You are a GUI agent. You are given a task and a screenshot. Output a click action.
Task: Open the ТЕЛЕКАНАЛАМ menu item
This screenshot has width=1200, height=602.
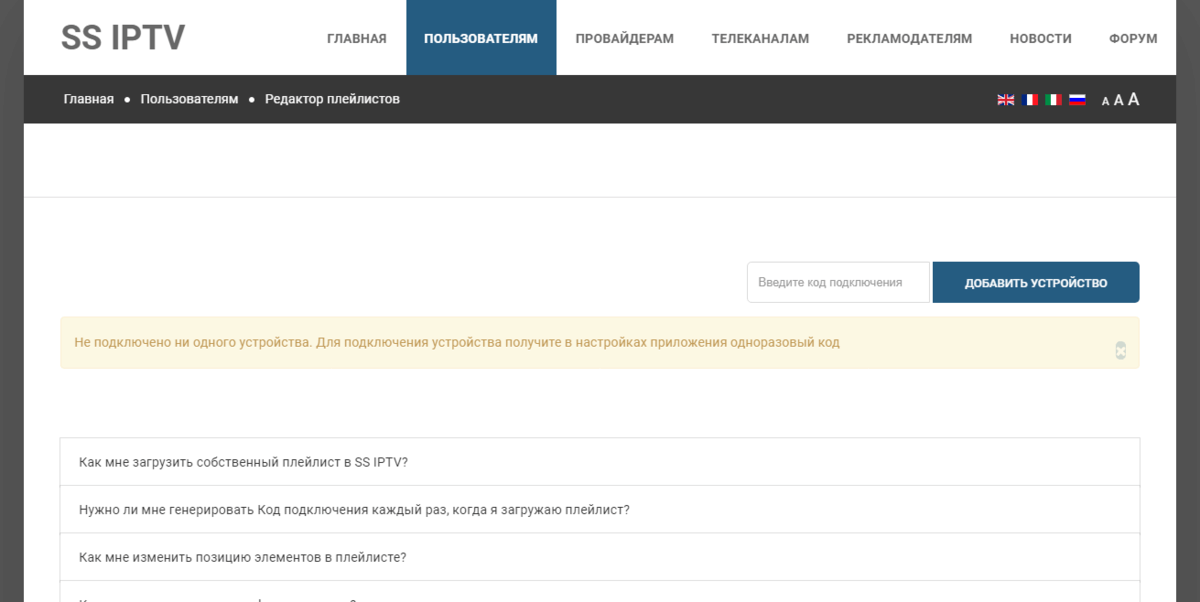coord(760,38)
